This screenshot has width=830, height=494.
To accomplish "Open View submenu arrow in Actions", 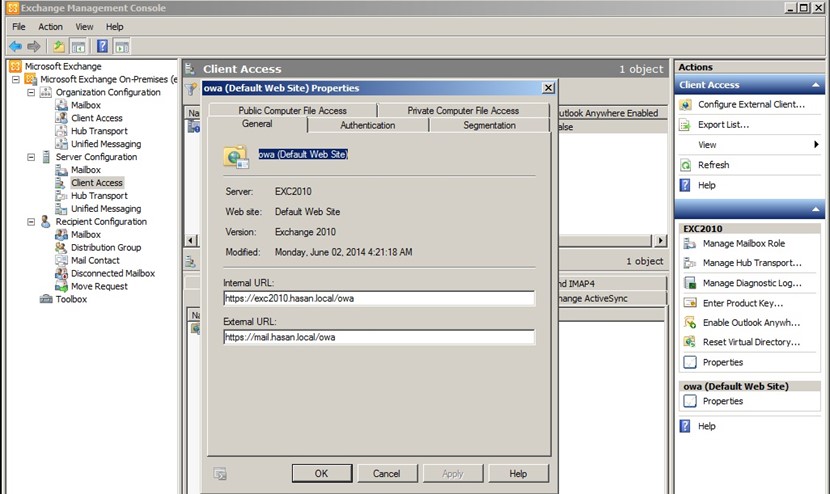I will coord(816,145).
